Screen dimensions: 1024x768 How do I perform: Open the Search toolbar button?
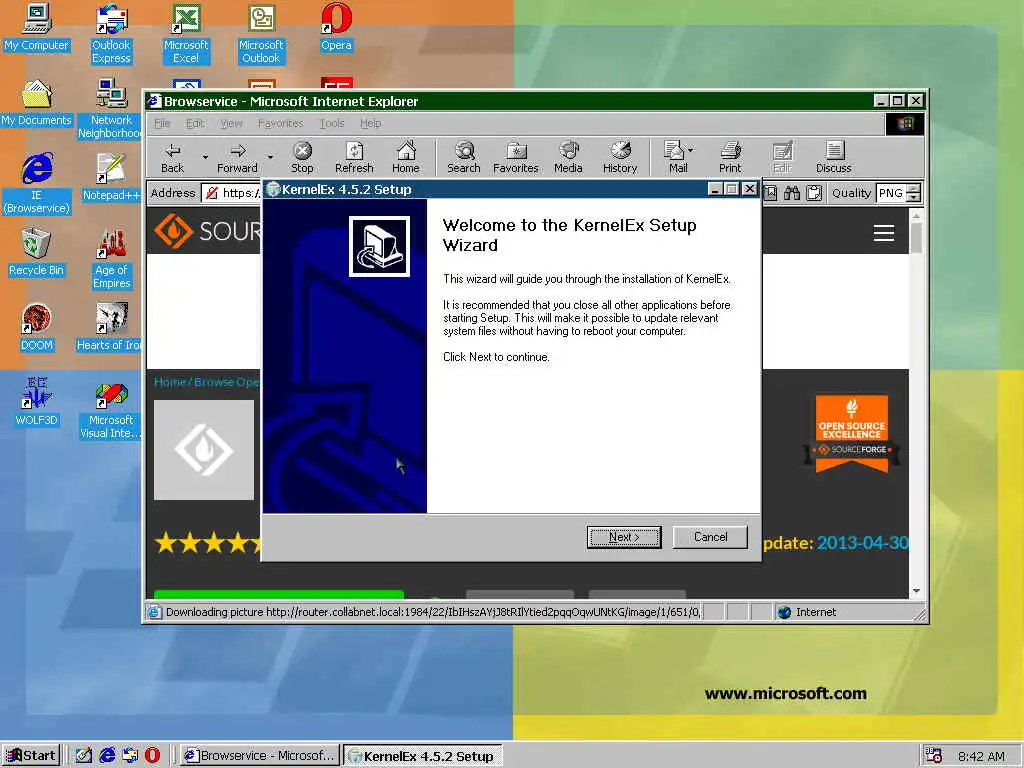point(464,157)
